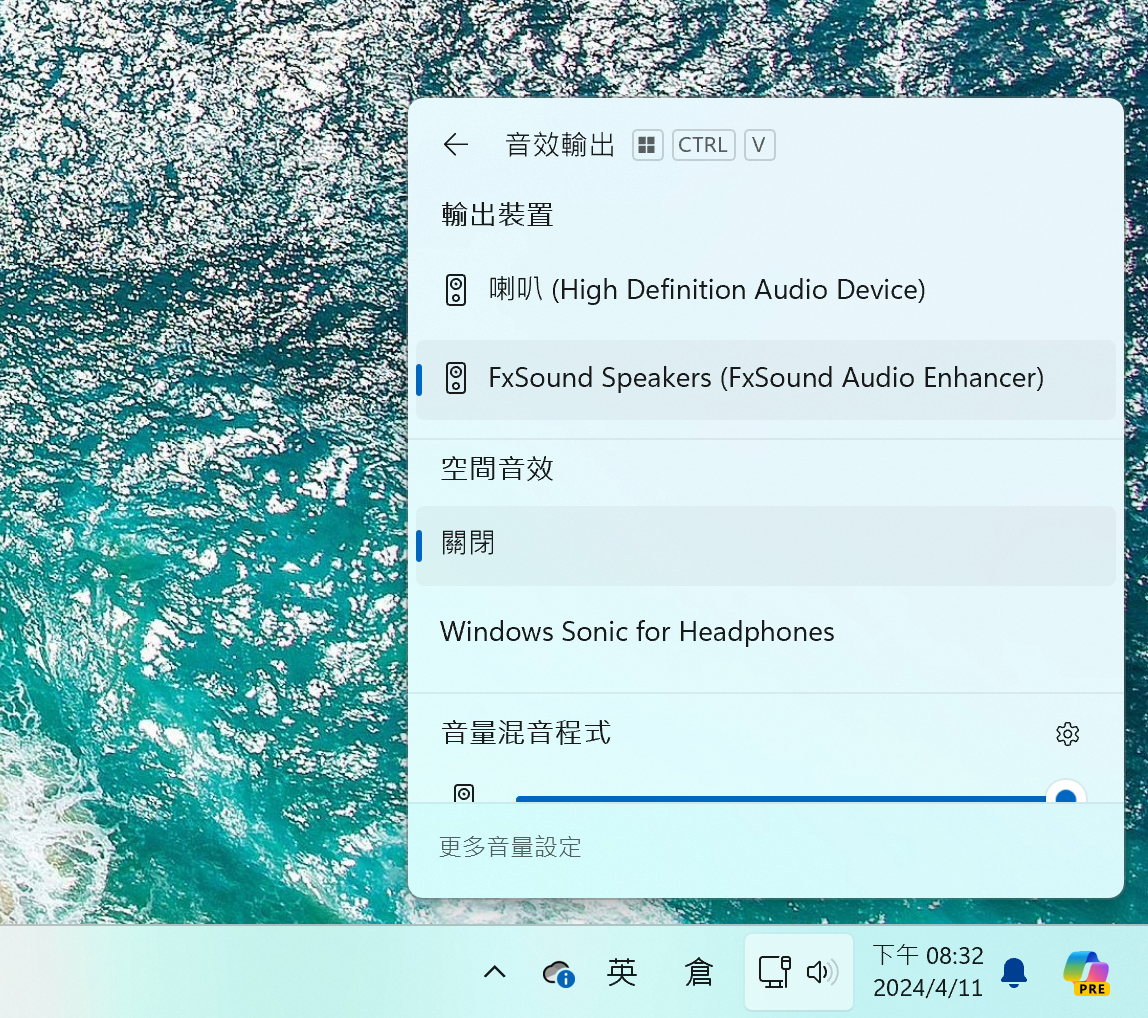The width and height of the screenshot is (1148, 1018).
Task: Click the network icon in the taskbar
Action: (774, 972)
